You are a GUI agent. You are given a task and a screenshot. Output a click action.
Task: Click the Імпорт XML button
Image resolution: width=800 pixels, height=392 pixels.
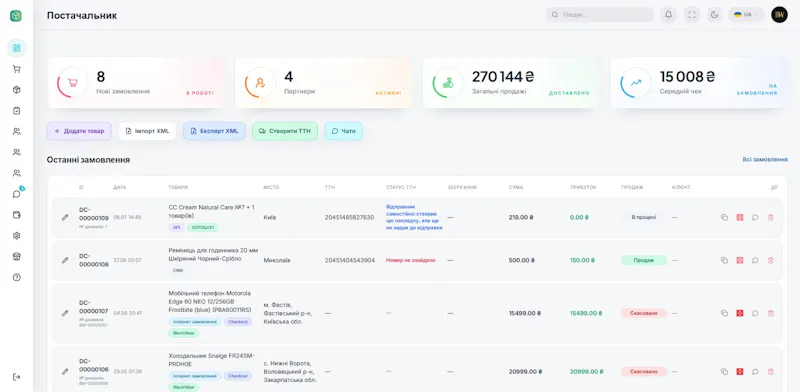147,131
